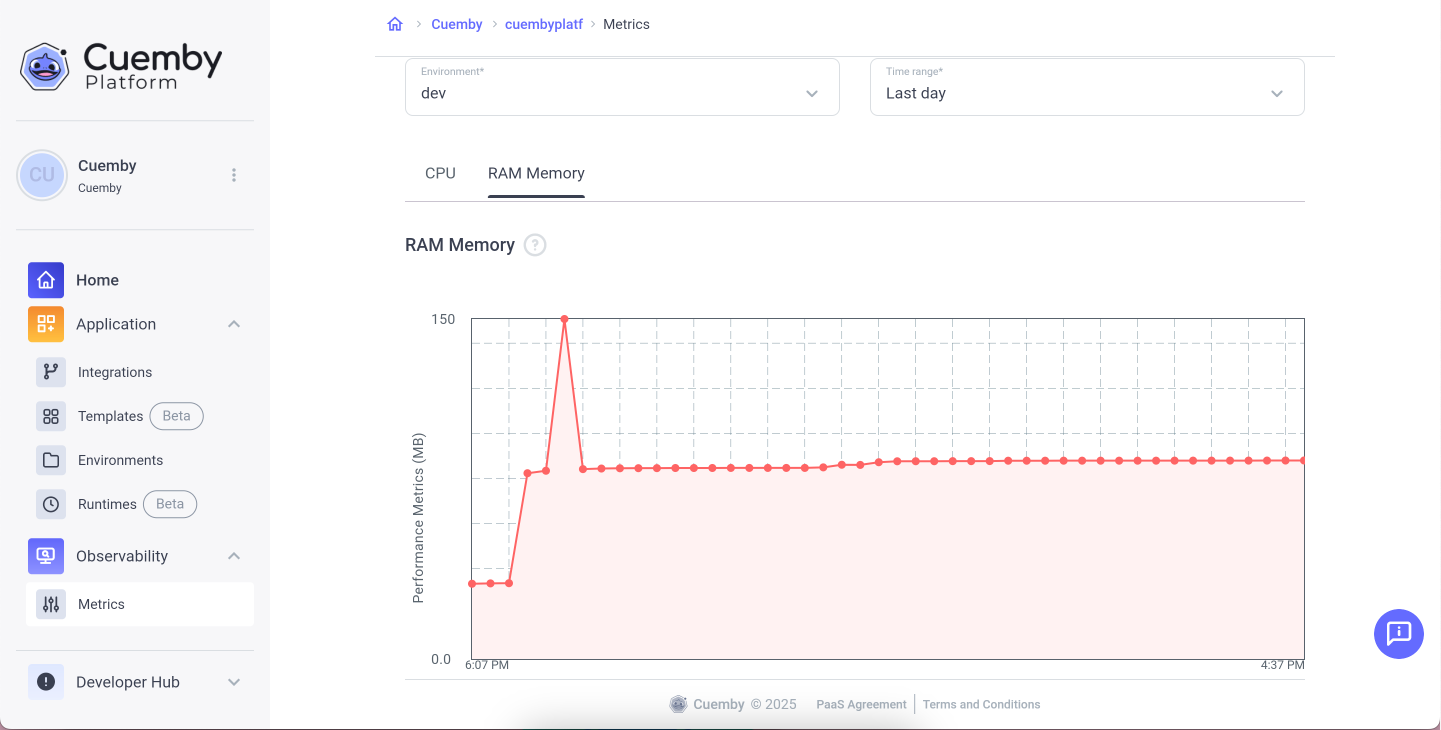Select the RAM Memory tab

coord(536,172)
